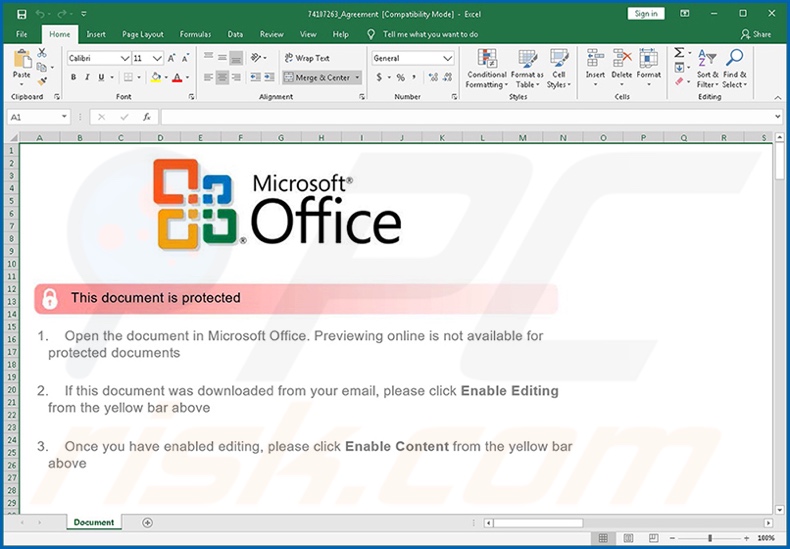790x549 pixels.
Task: Open the font size 11 dropdown
Action: pyautogui.click(x=158, y=58)
